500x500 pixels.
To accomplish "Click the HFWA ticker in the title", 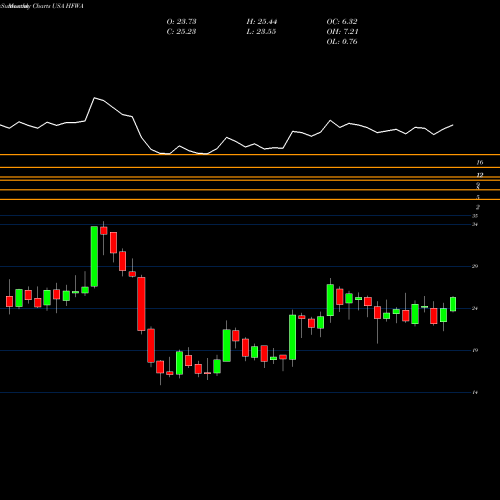I will pos(75,6).
